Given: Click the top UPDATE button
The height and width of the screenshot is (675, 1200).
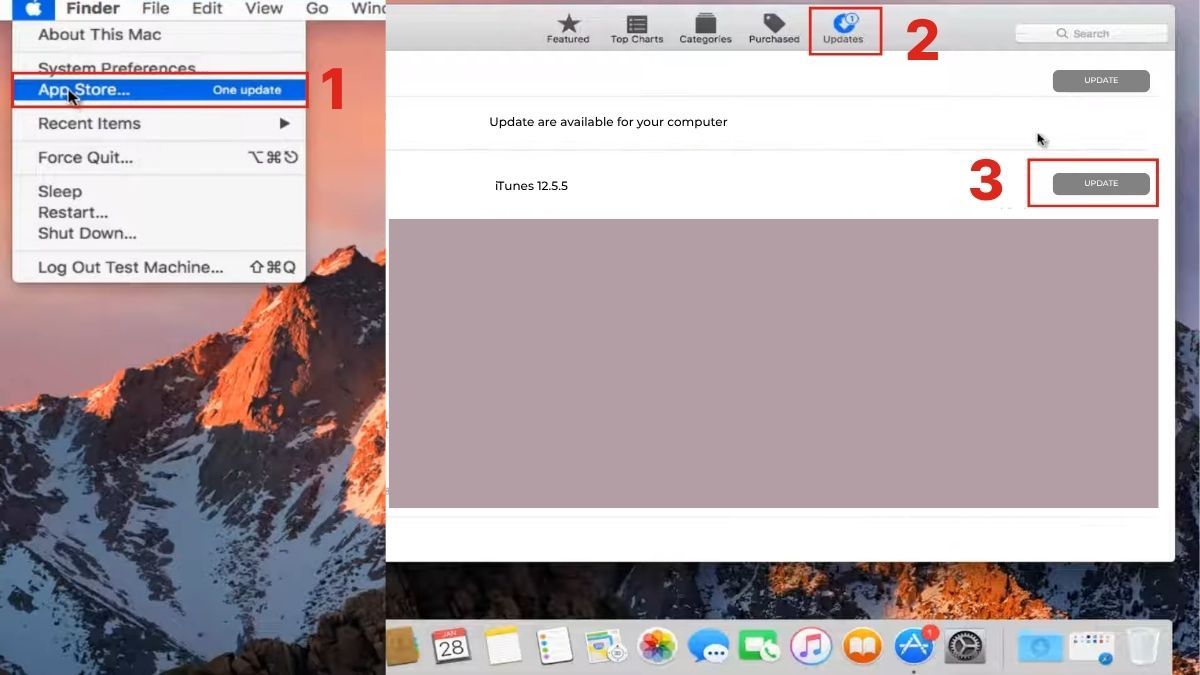Looking at the screenshot, I should coord(1100,80).
